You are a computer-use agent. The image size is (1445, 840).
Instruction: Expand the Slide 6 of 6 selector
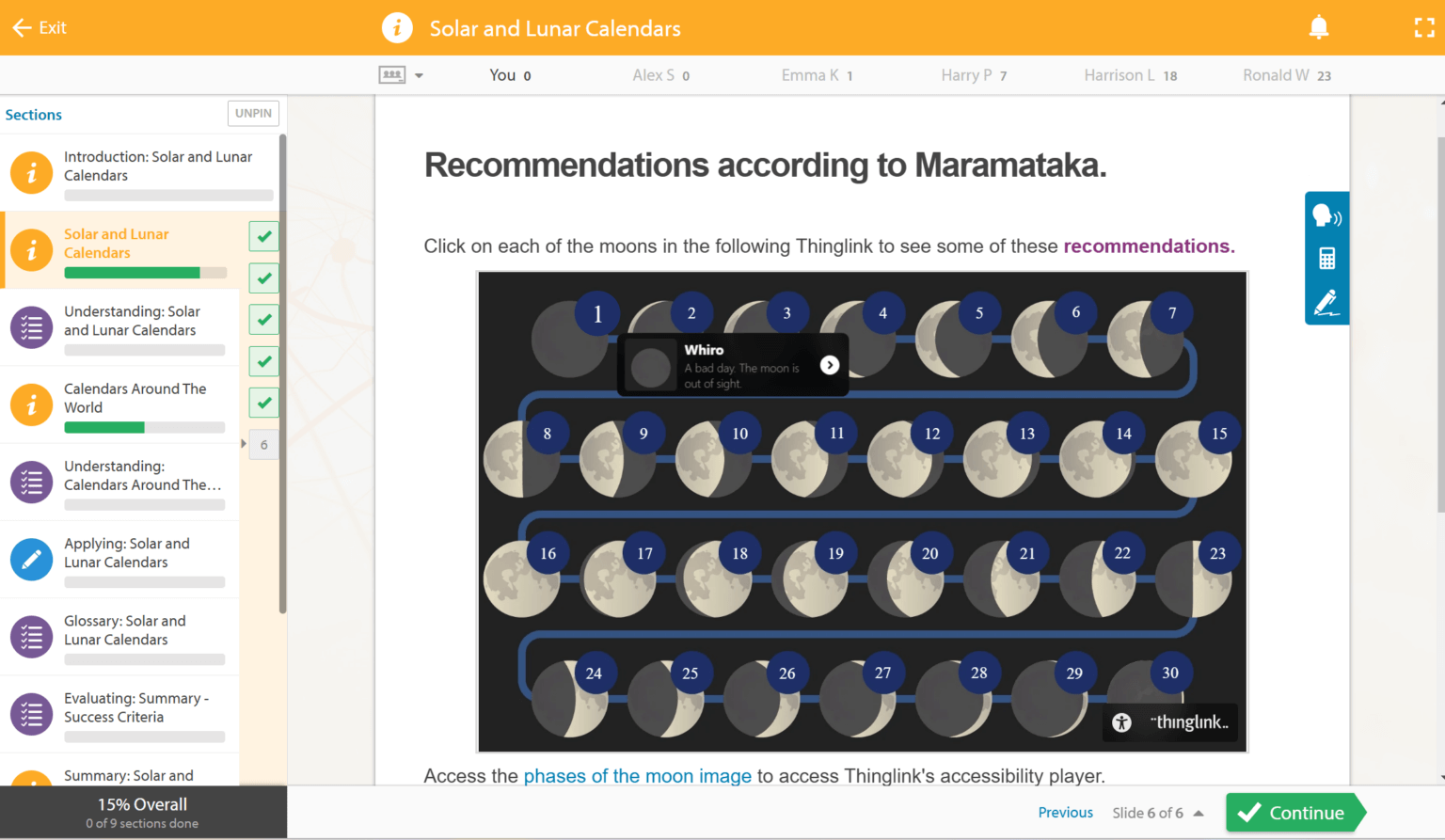click(1199, 814)
